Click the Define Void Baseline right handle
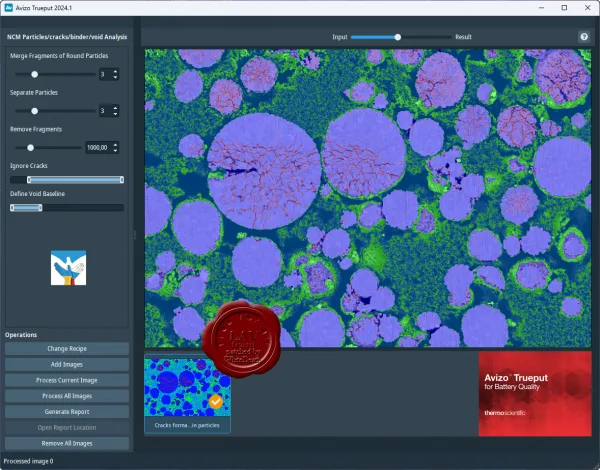This screenshot has height=470, width=600. (40, 207)
